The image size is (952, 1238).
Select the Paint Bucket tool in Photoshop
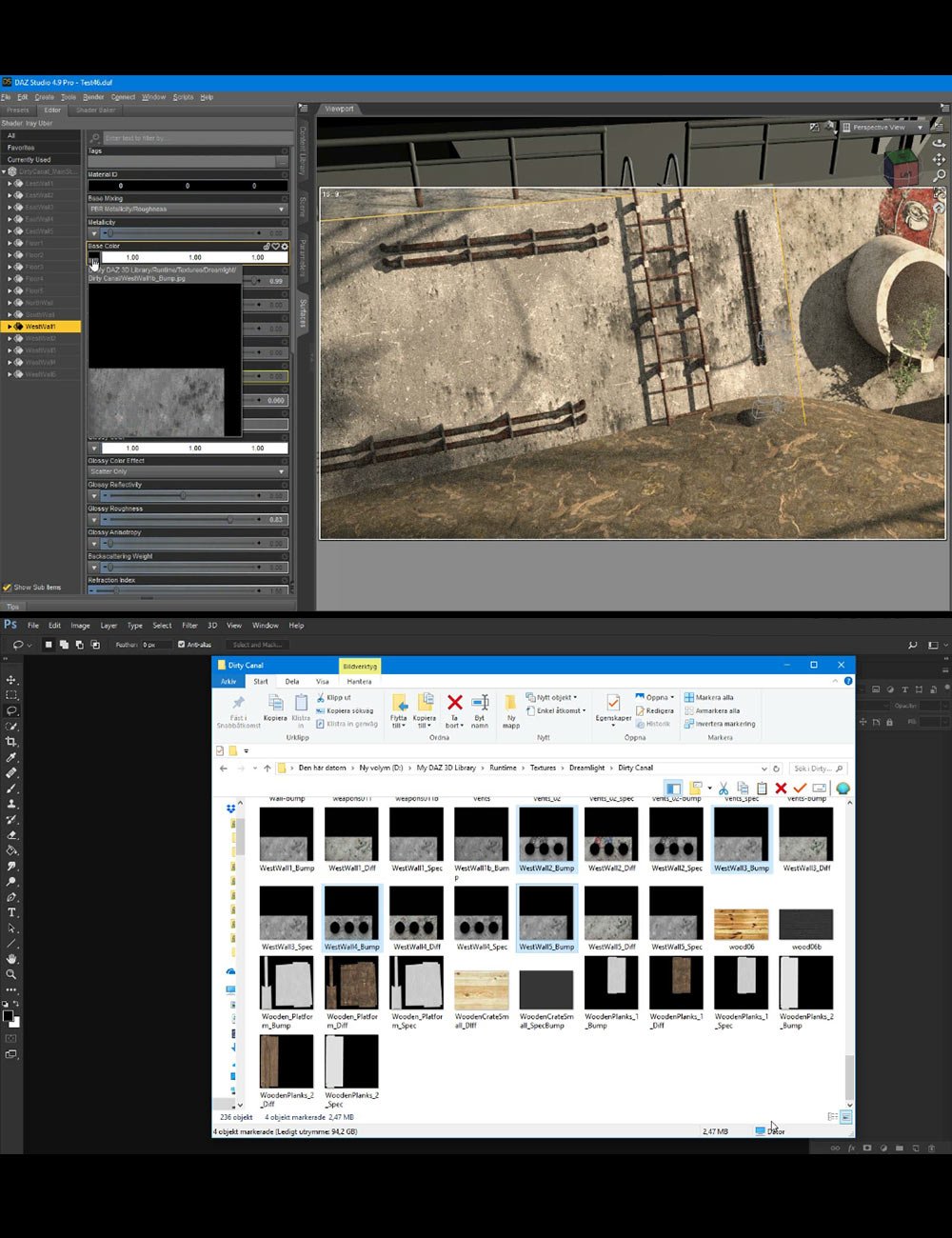pos(11,850)
